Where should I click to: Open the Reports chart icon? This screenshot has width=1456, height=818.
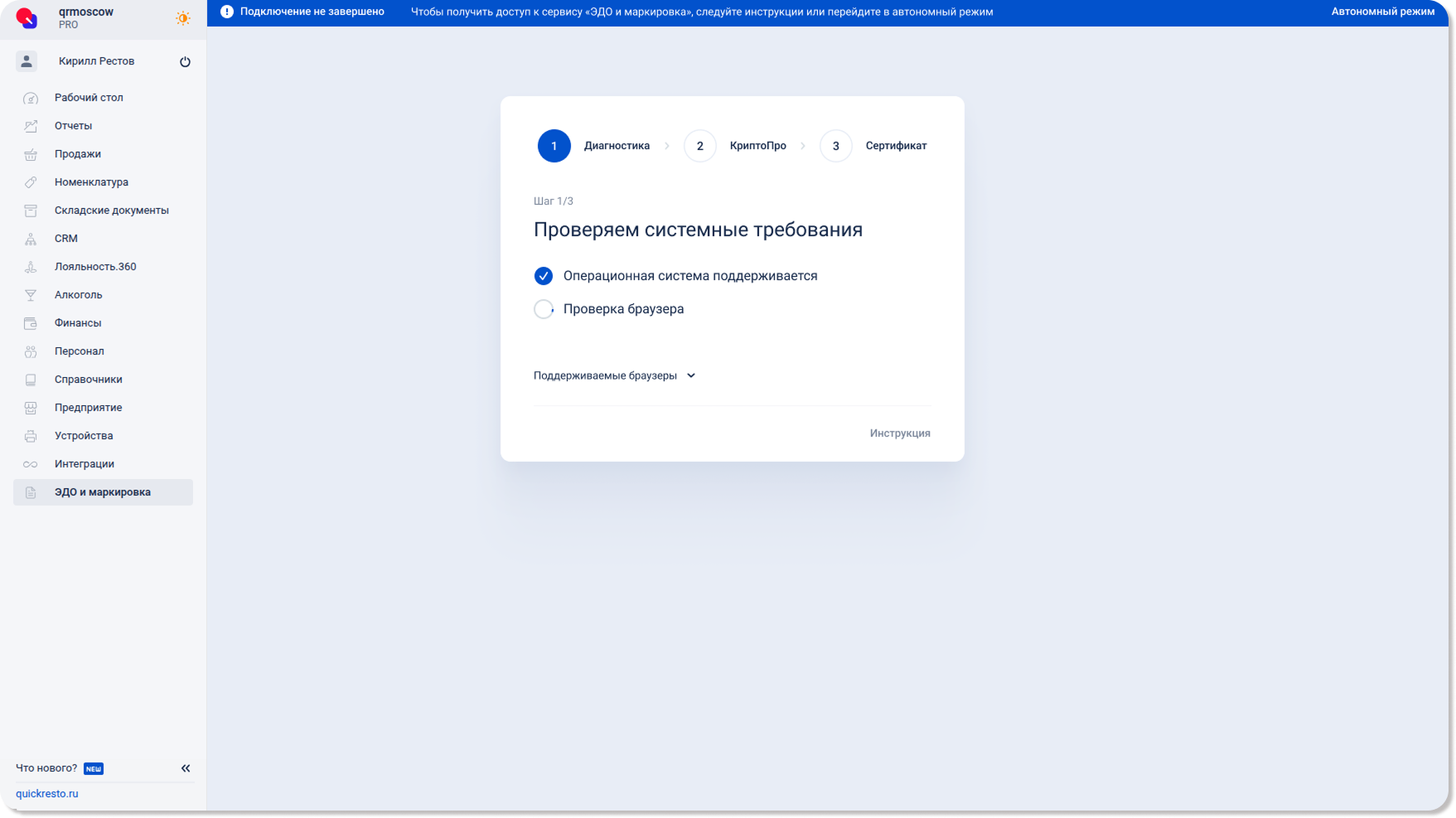pyautogui.click(x=31, y=126)
